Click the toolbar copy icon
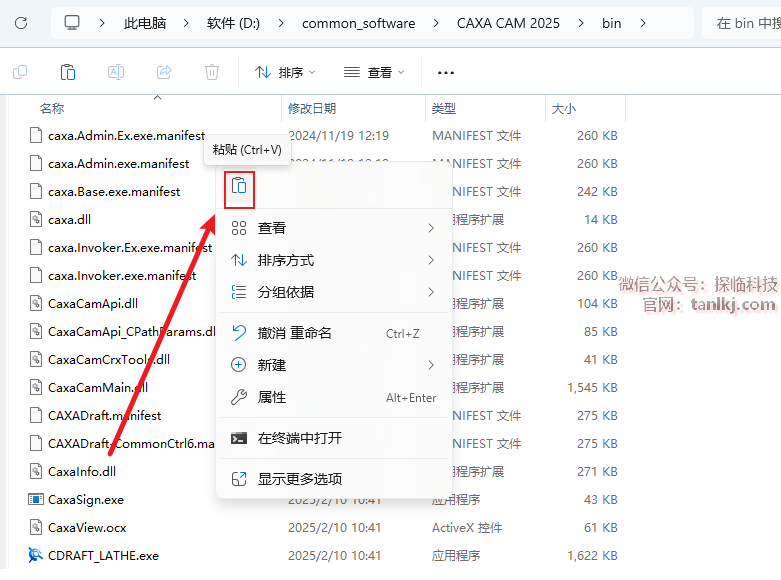The width and height of the screenshot is (781, 580). 20,72
